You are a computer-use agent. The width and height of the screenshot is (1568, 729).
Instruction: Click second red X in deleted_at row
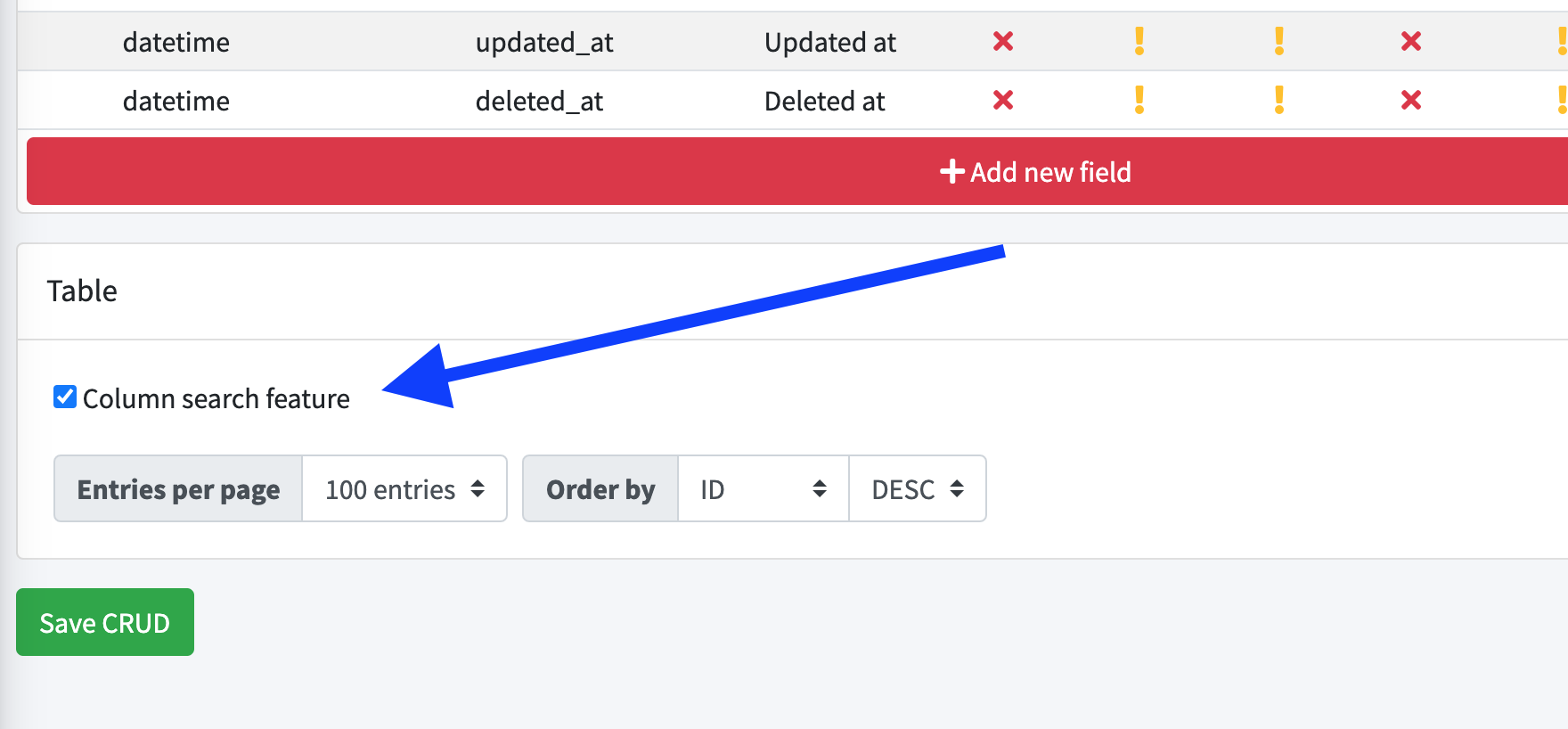coord(1411,100)
